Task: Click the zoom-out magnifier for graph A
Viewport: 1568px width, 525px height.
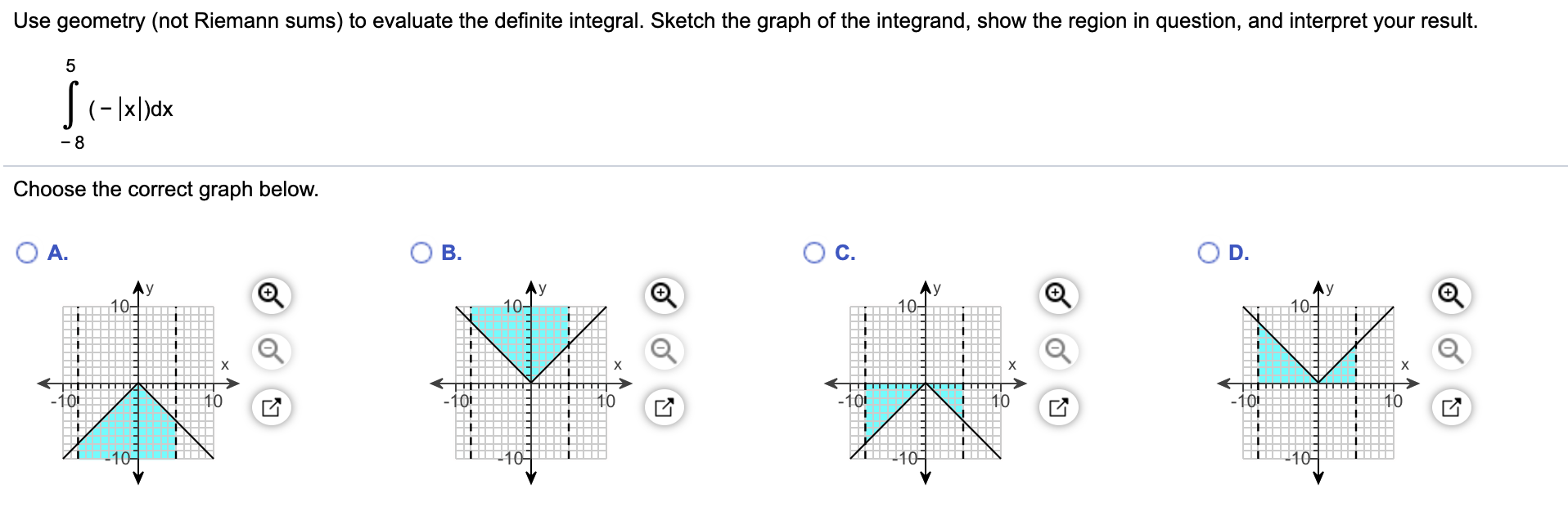Action: point(270,352)
